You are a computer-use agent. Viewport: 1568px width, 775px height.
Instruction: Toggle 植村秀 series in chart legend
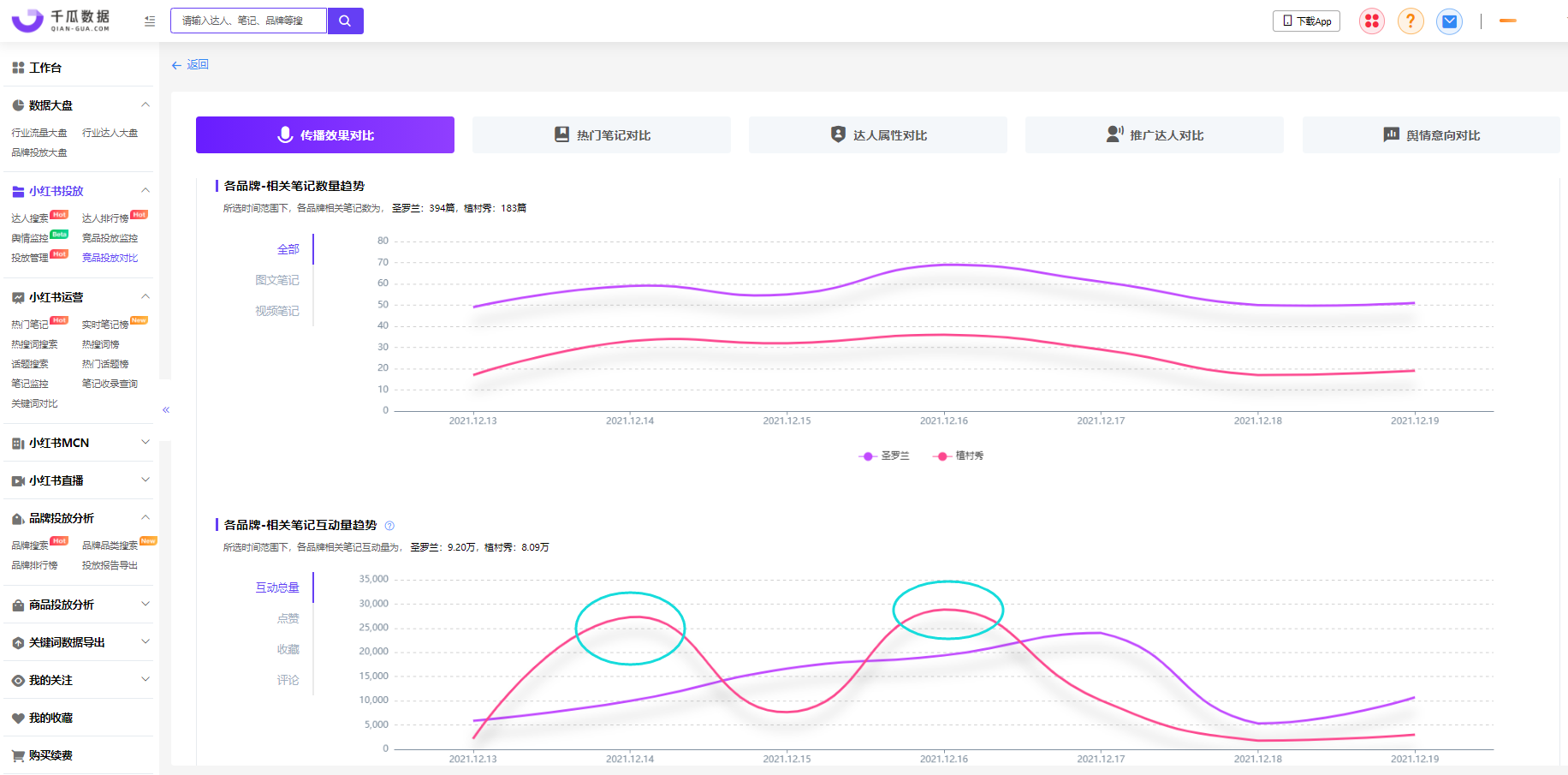pyautogui.click(x=958, y=456)
